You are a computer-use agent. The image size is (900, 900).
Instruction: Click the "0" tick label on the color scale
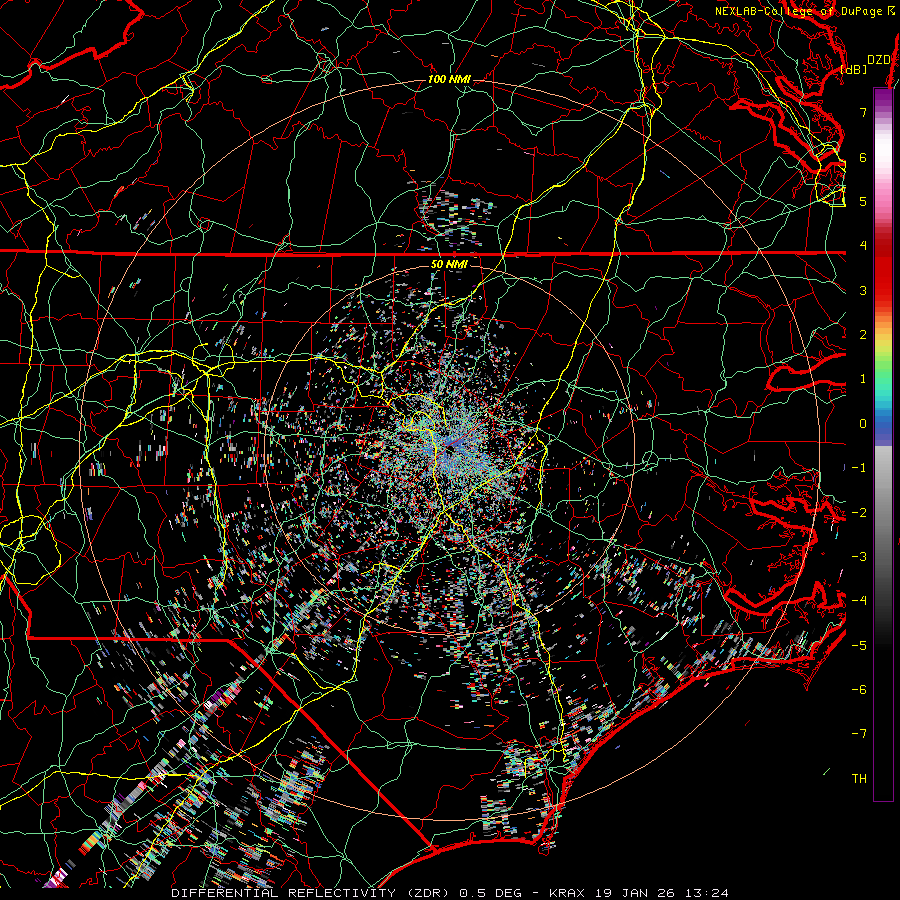(x=863, y=424)
